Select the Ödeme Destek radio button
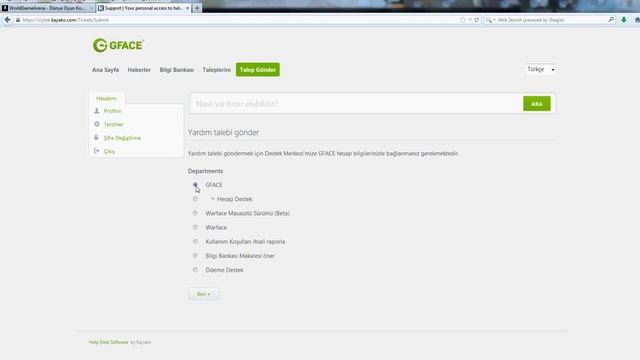This screenshot has height=360, width=640. pyautogui.click(x=195, y=270)
